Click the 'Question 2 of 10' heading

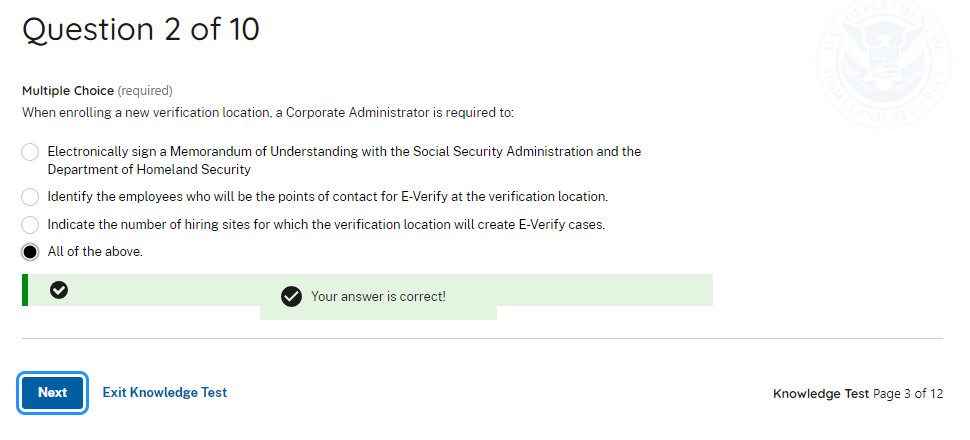click(141, 30)
